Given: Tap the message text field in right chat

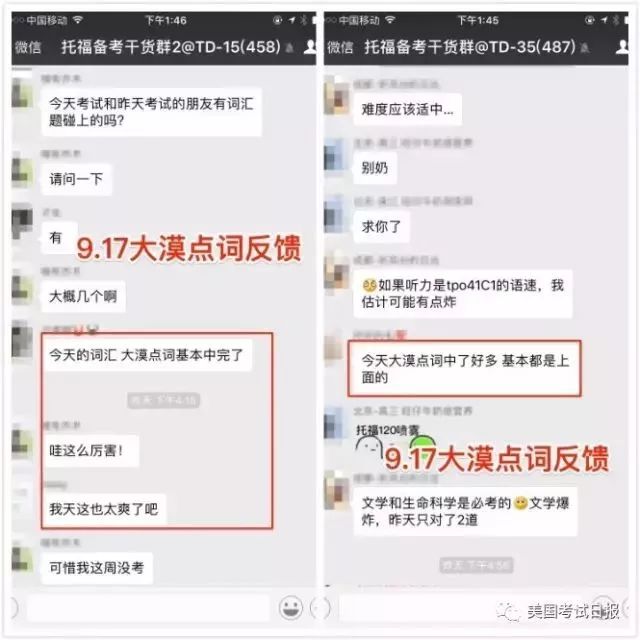Looking at the screenshot, I should click(416, 608).
